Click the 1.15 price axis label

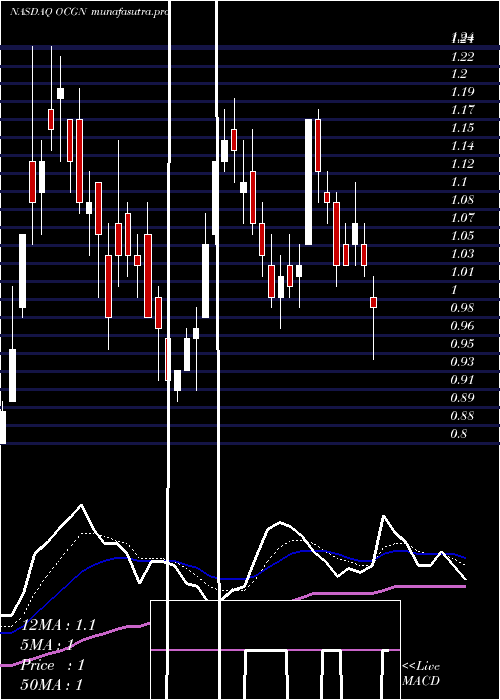tap(462, 128)
